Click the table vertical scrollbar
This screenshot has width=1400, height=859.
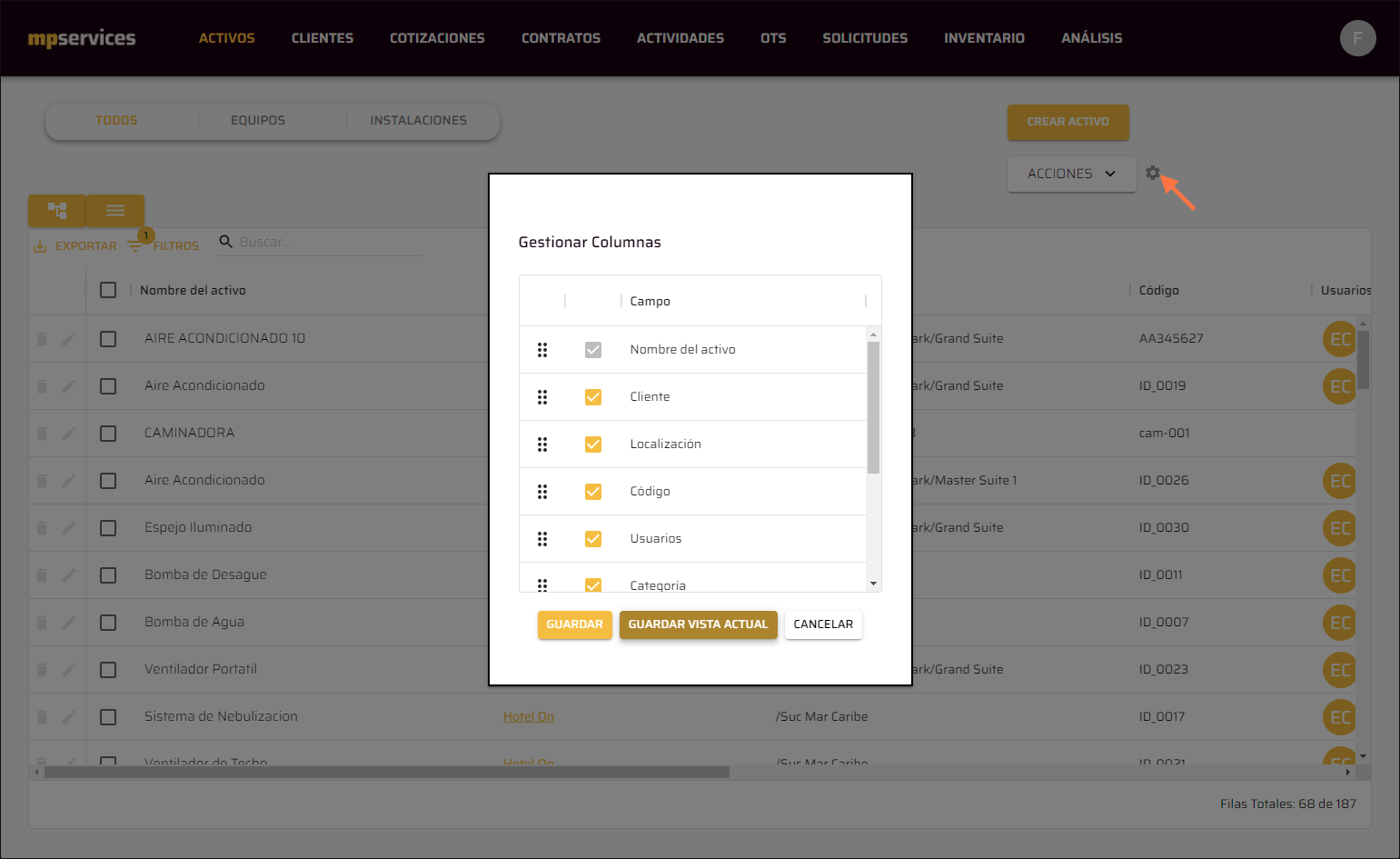pos(1363,359)
